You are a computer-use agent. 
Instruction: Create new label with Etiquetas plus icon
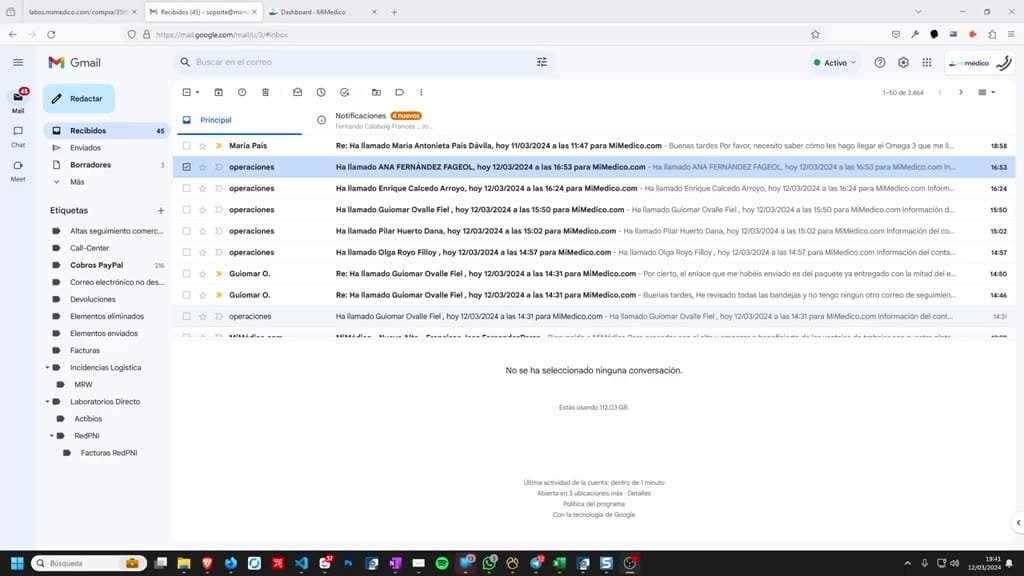[161, 210]
